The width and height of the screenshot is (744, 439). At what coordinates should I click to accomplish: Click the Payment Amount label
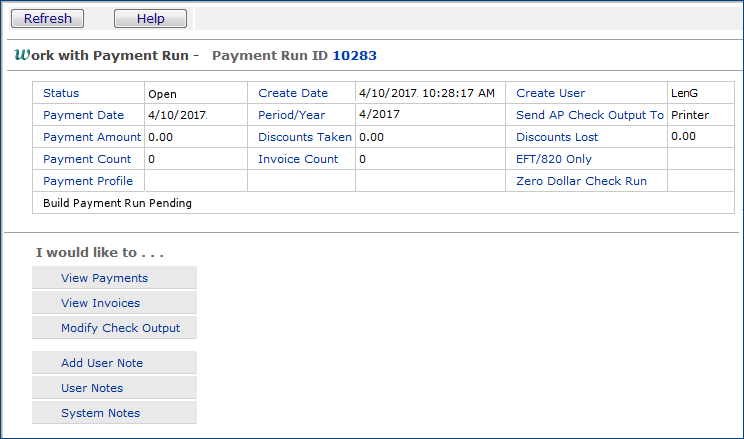(92, 137)
